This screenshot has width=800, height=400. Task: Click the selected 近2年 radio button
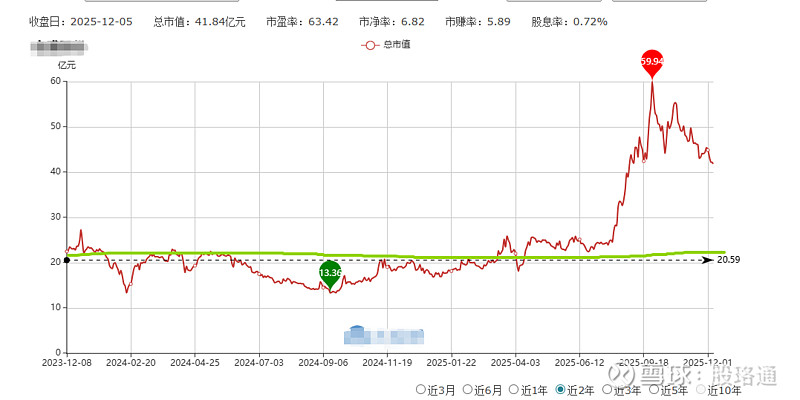click(560, 390)
